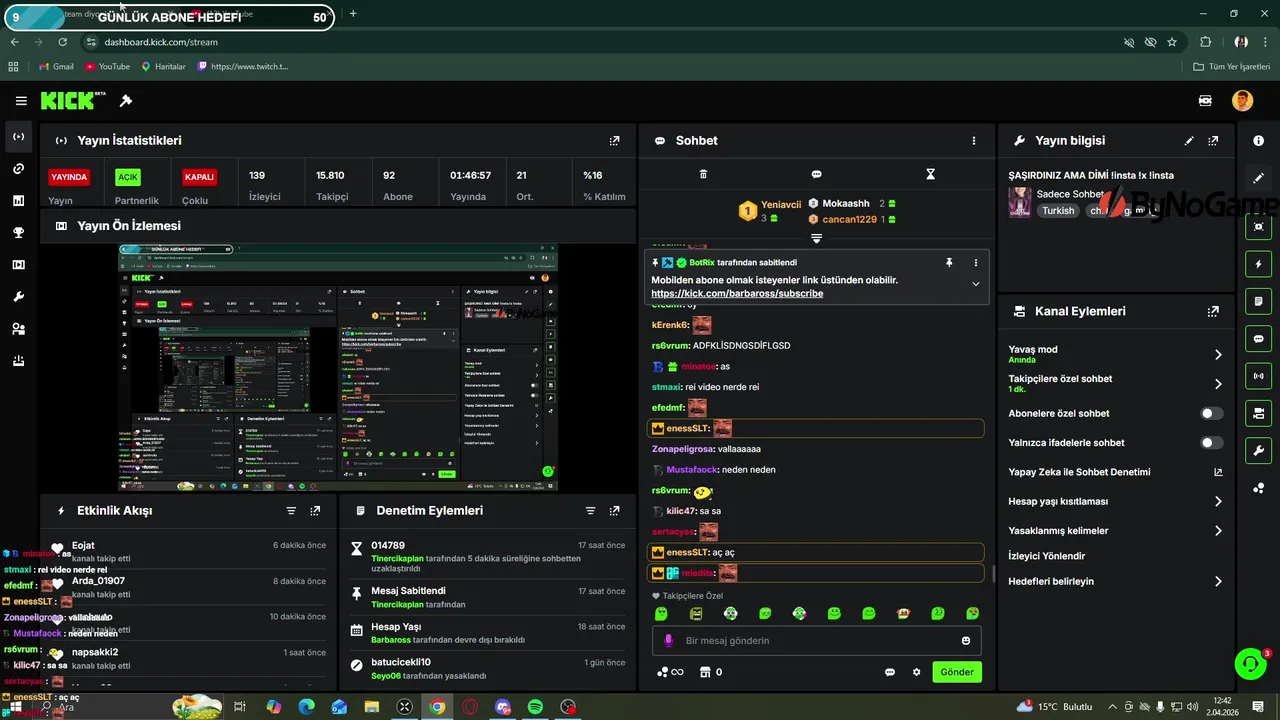Click the hourglass icon in chat toolbar
The height and width of the screenshot is (720, 1280).
(x=930, y=174)
